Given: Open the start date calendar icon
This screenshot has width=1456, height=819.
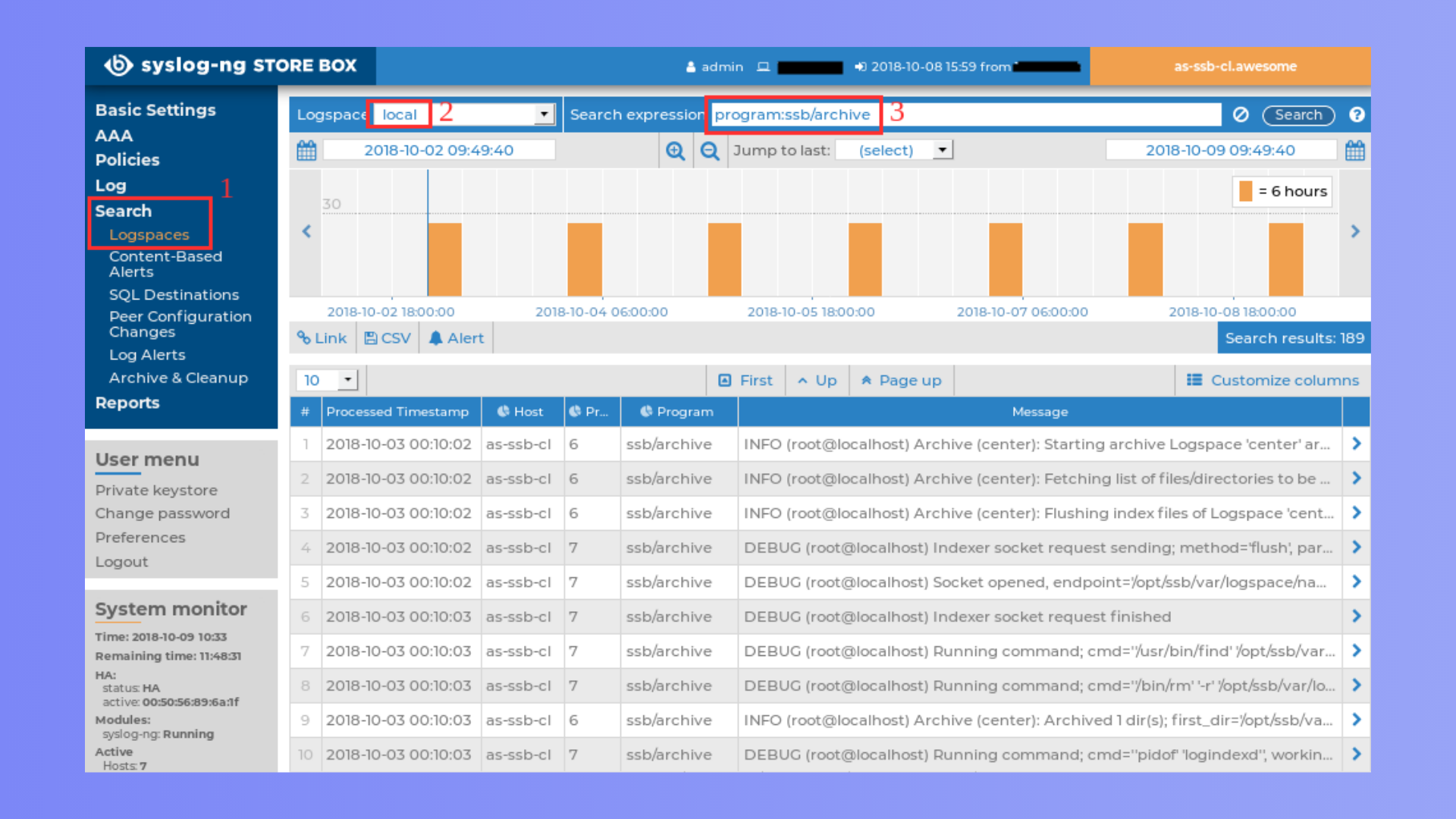Looking at the screenshot, I should click(x=306, y=150).
